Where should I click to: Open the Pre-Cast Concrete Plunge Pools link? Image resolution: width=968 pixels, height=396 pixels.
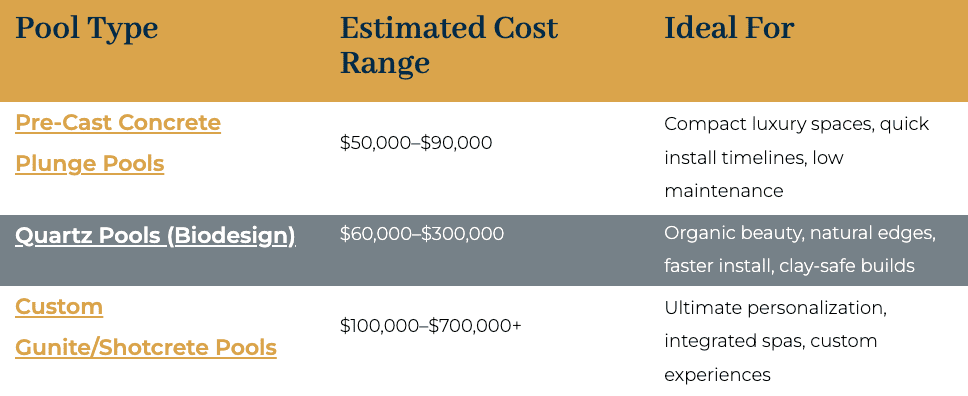(117, 143)
